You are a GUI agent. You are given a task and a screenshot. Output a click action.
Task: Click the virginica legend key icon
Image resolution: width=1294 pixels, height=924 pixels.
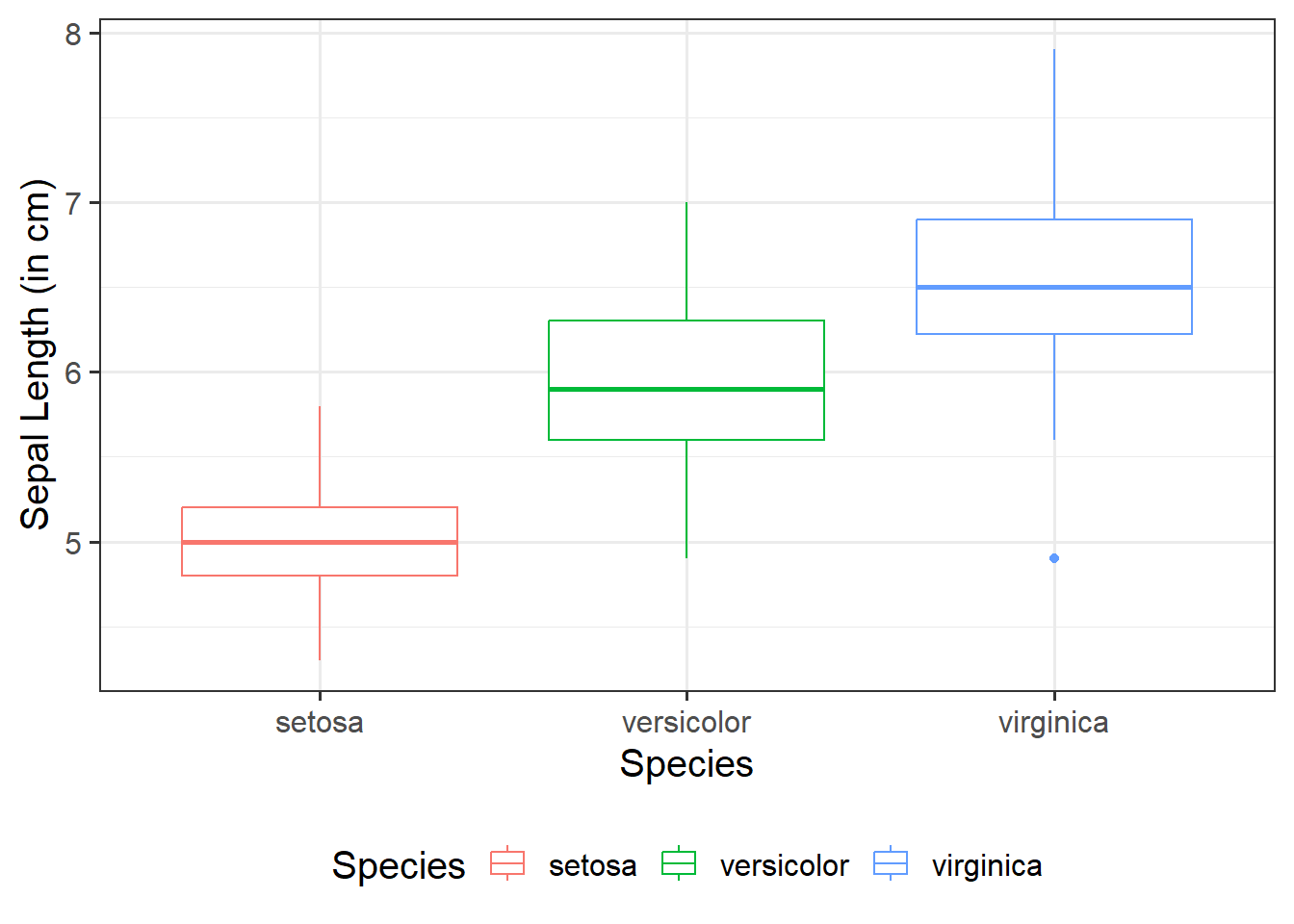coord(891,863)
